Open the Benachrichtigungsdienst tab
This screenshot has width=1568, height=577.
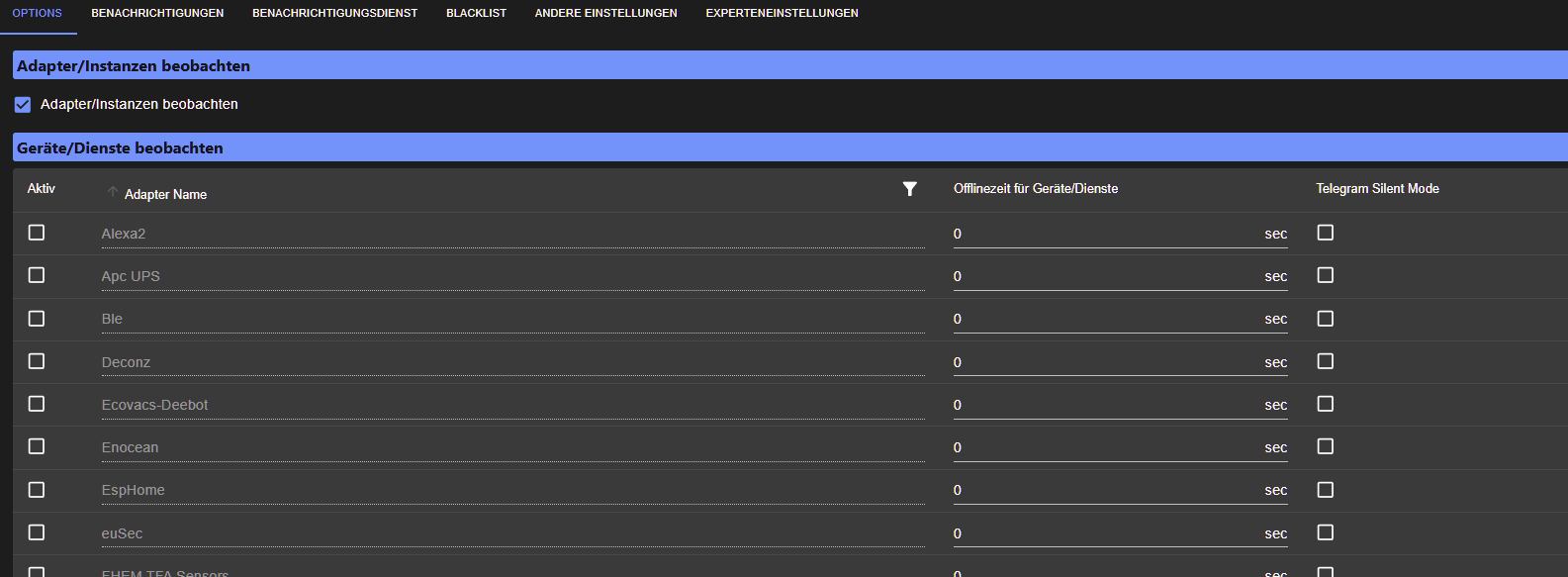(335, 13)
